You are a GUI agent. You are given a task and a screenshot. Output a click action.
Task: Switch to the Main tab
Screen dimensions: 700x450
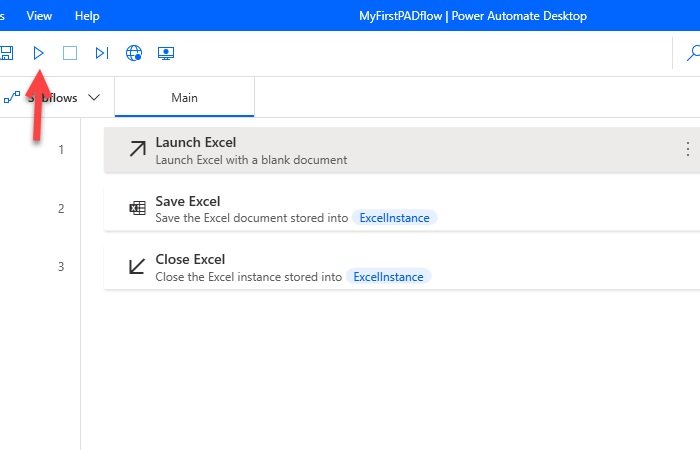pyautogui.click(x=184, y=97)
